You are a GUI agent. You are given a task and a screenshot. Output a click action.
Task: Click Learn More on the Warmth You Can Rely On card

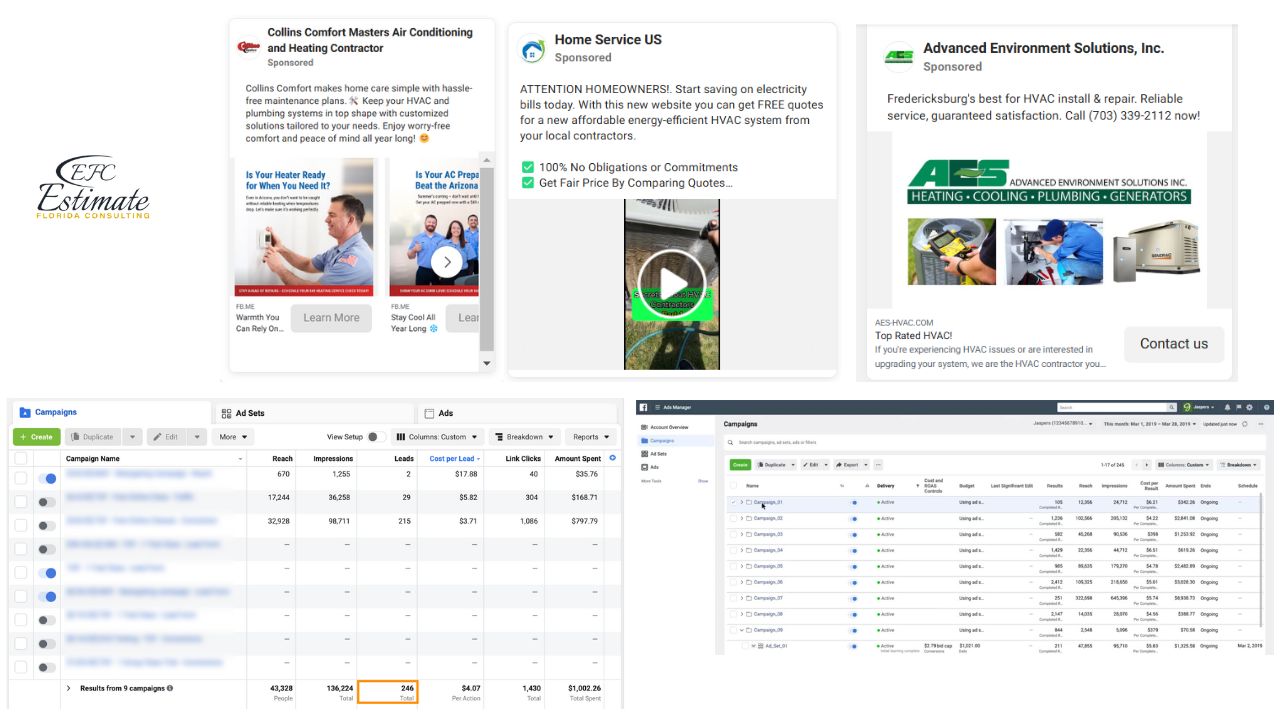click(x=331, y=318)
